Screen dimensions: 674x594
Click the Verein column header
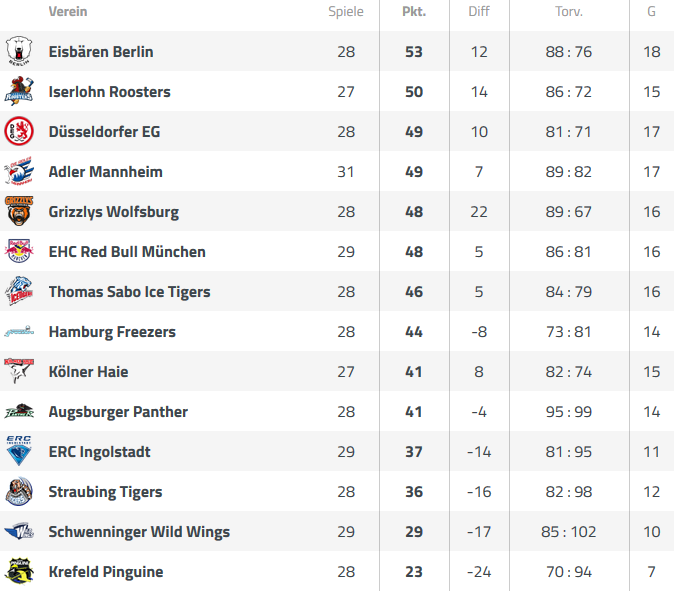coord(68,12)
